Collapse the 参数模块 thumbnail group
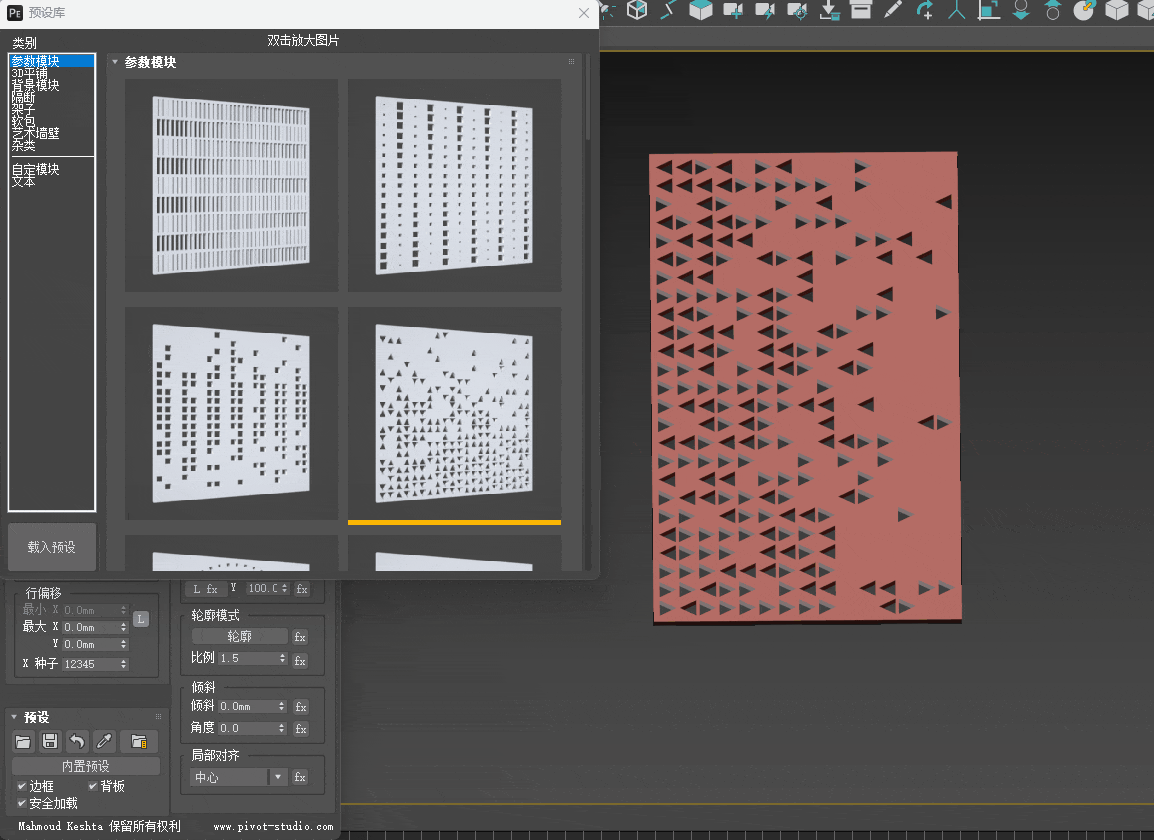This screenshot has height=840, width=1154. point(115,62)
